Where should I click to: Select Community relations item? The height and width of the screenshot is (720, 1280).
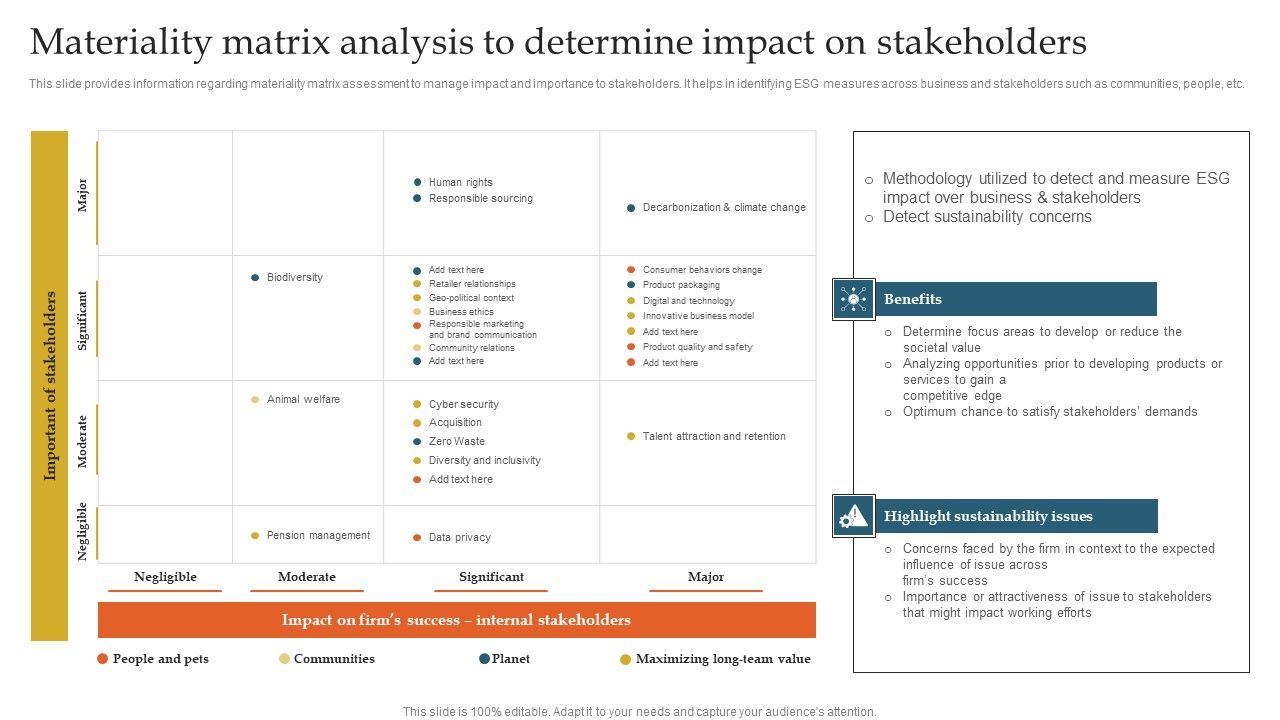click(x=471, y=348)
